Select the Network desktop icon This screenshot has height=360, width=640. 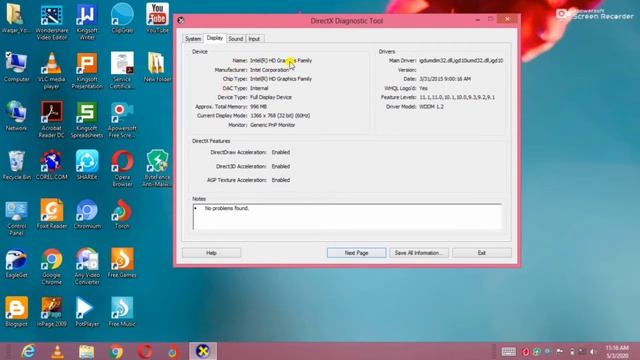coord(16,116)
